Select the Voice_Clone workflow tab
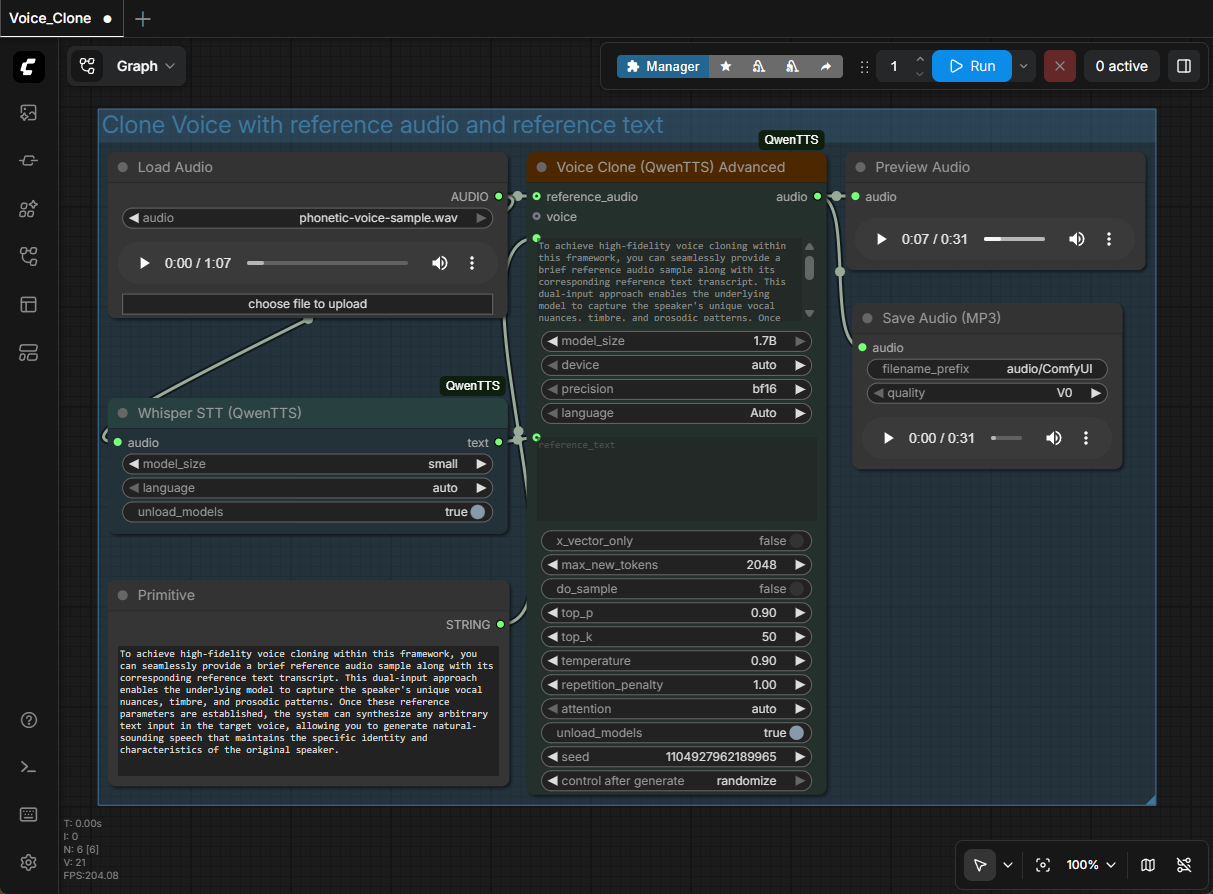The image size is (1213, 894). click(51, 18)
